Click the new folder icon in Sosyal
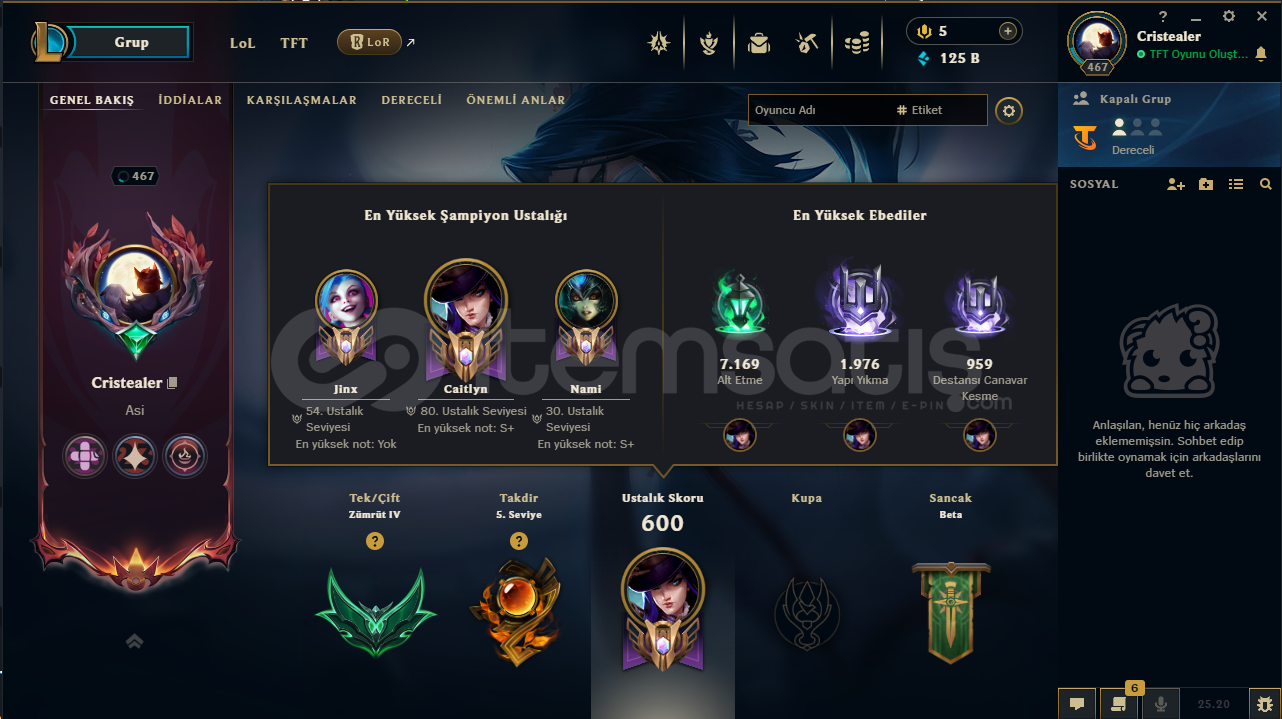This screenshot has width=1282, height=719. (x=1206, y=184)
